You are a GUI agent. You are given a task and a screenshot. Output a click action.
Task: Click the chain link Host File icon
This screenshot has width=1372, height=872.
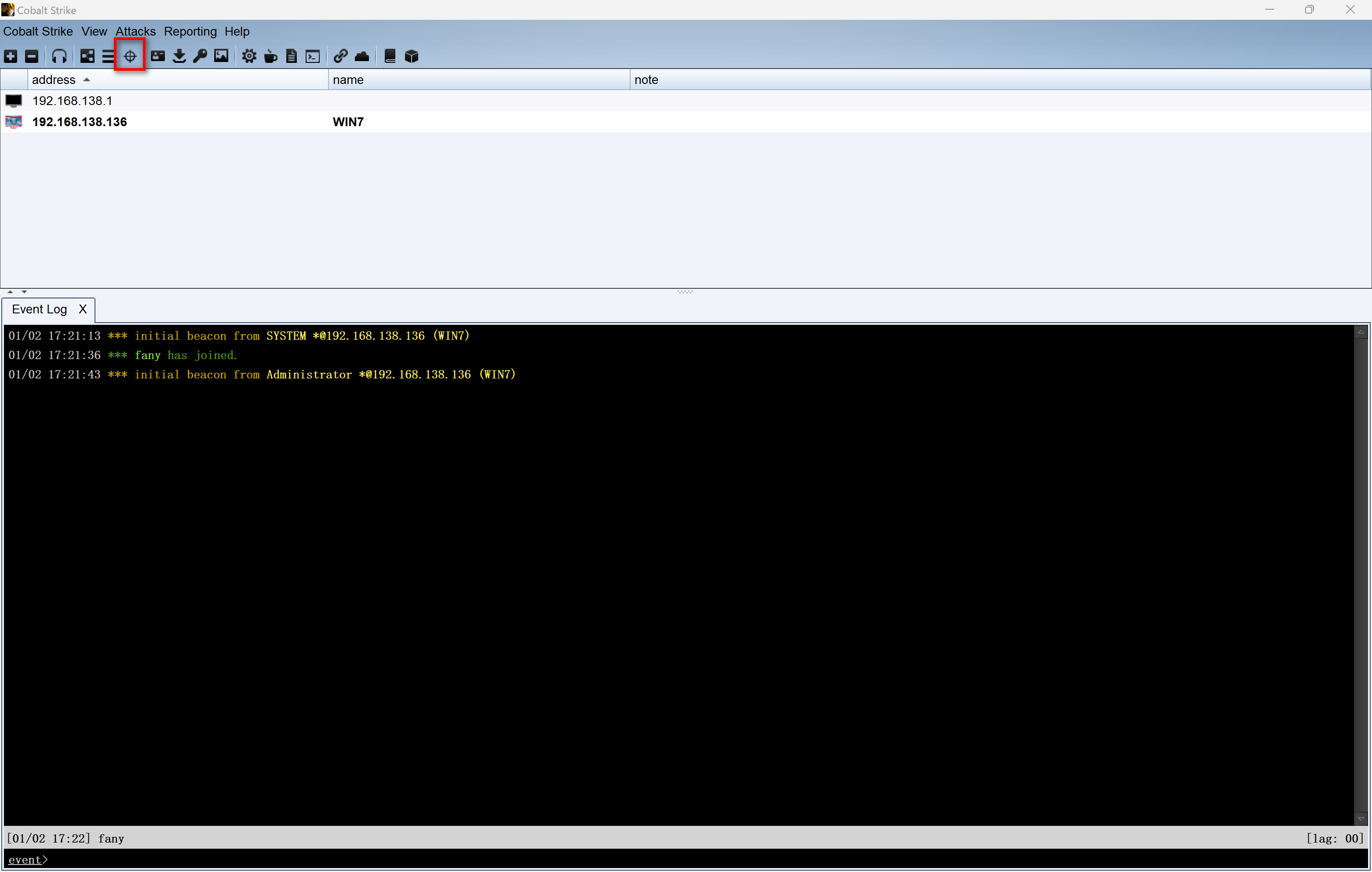(341, 56)
